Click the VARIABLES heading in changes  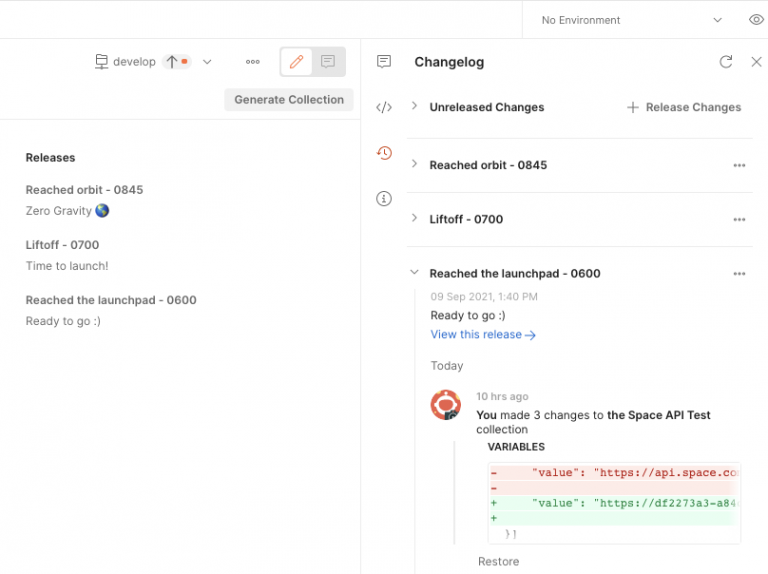pos(516,447)
